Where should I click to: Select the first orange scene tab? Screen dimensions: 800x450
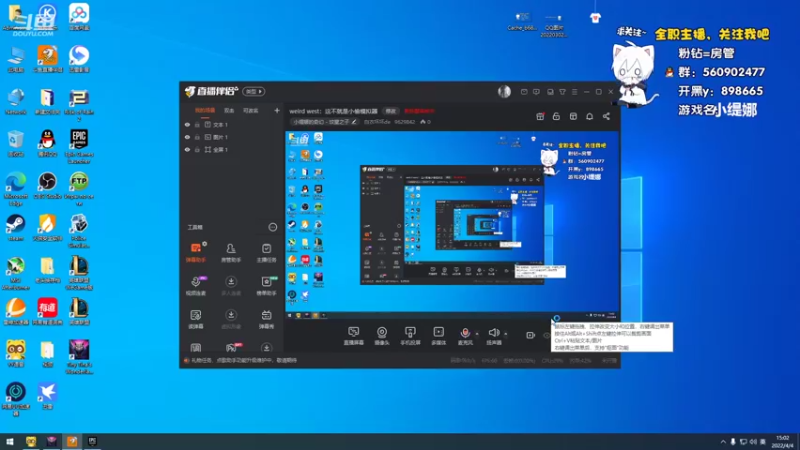pyautogui.click(x=205, y=111)
